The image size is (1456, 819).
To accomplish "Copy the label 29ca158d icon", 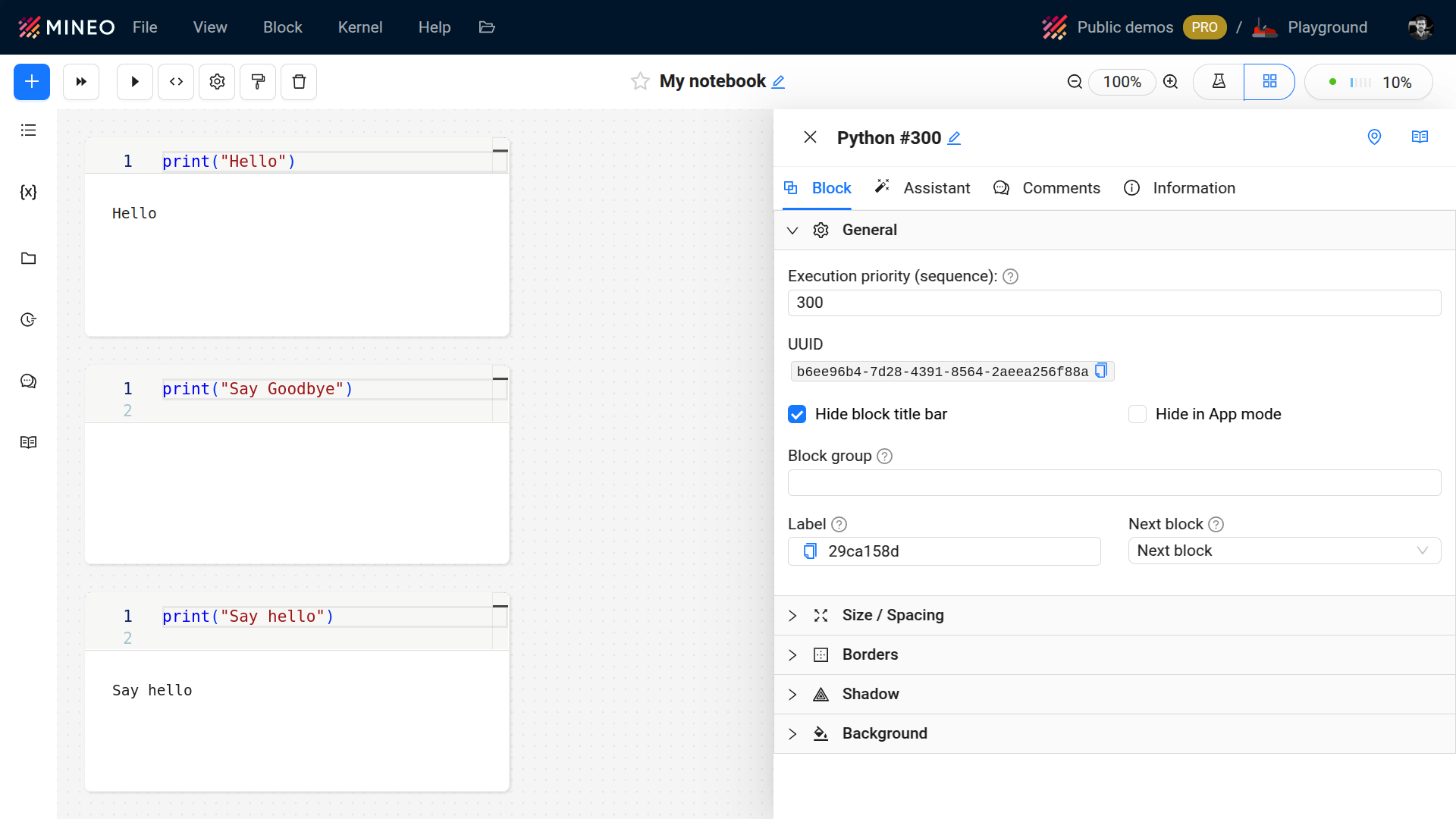I will 810,551.
